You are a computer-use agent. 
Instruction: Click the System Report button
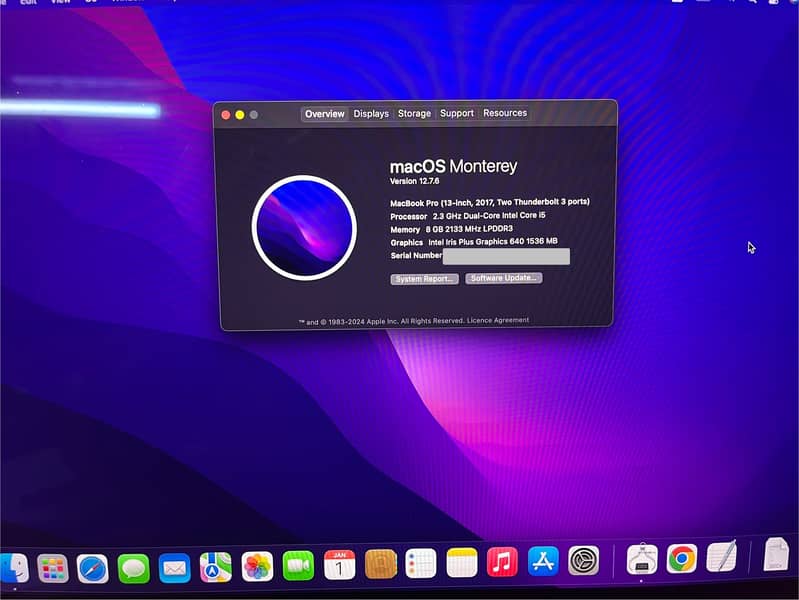pos(424,279)
